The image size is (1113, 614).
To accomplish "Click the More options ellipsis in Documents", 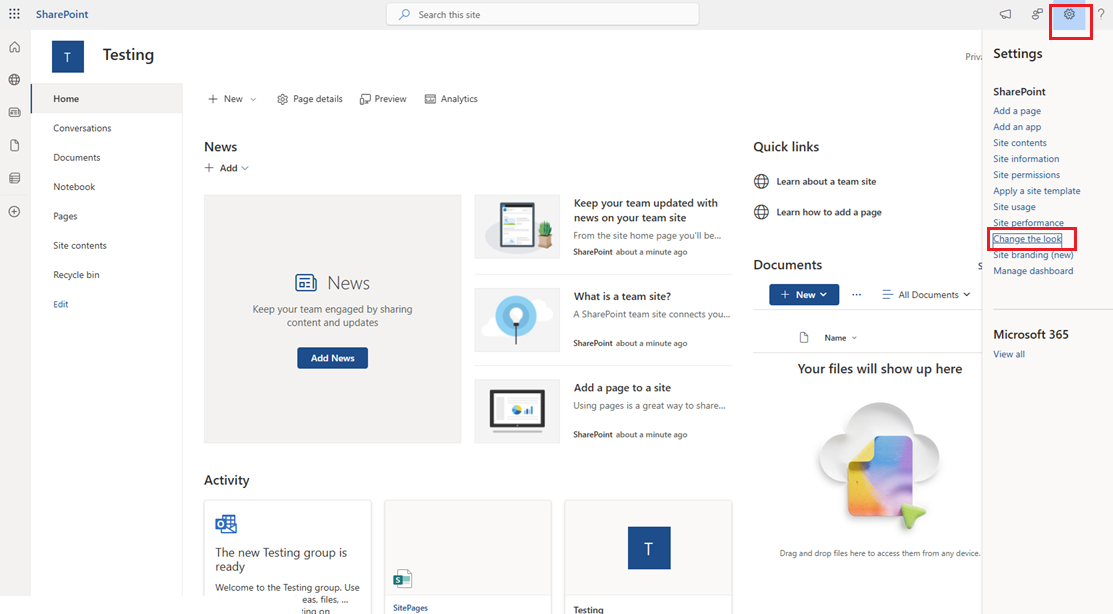I will (856, 294).
